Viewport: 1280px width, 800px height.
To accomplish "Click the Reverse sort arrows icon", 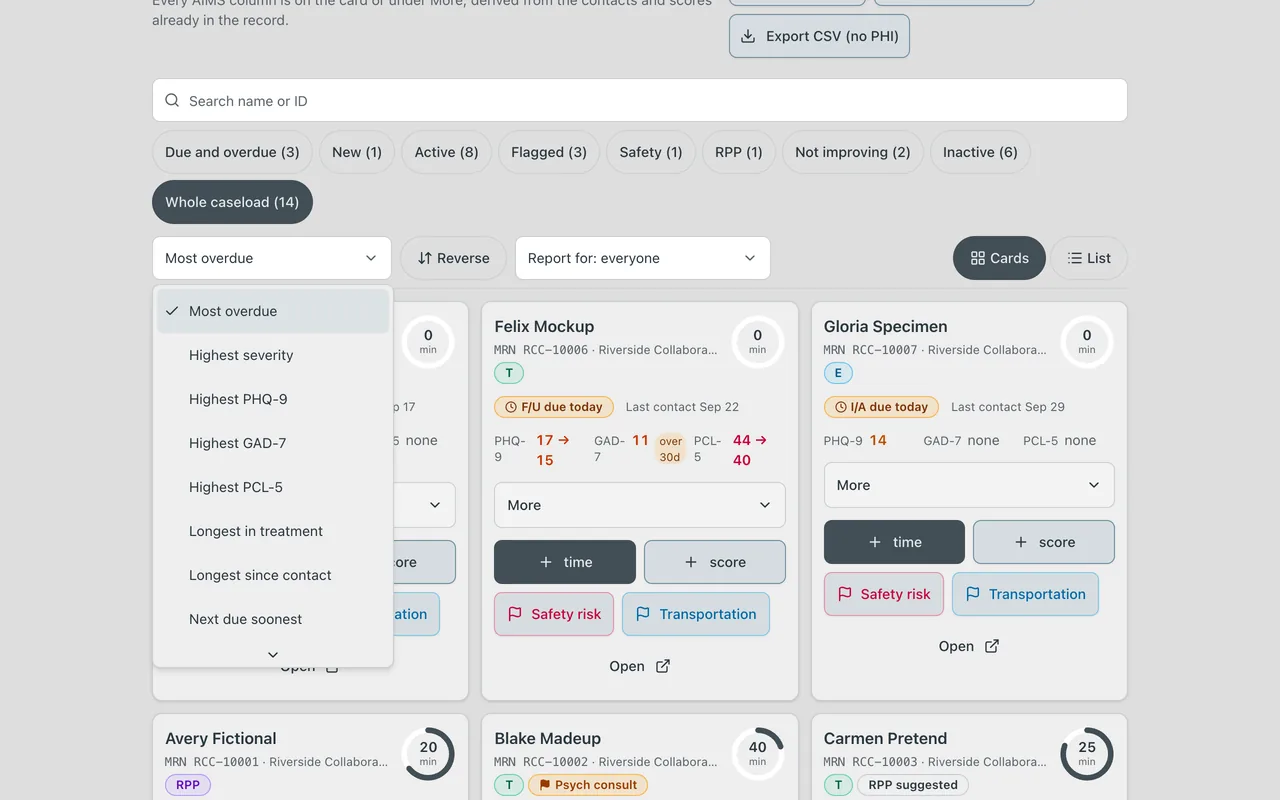I will [425, 258].
